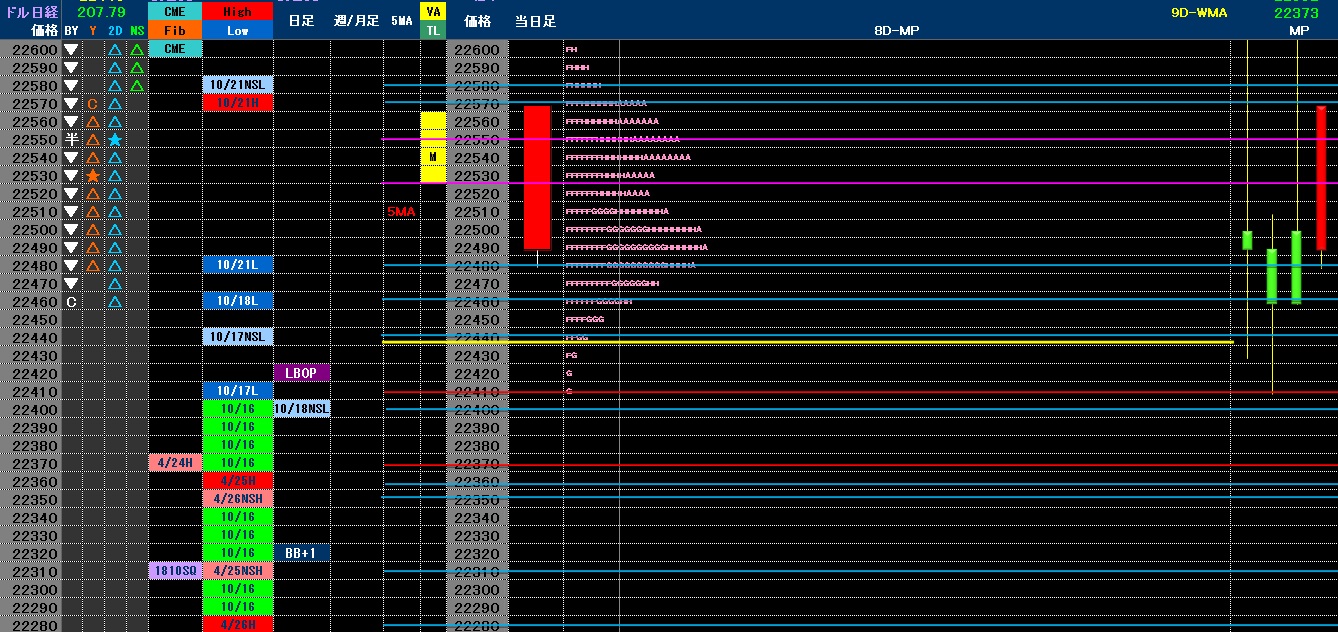Click the green NS triangle in row 22590

point(137,68)
